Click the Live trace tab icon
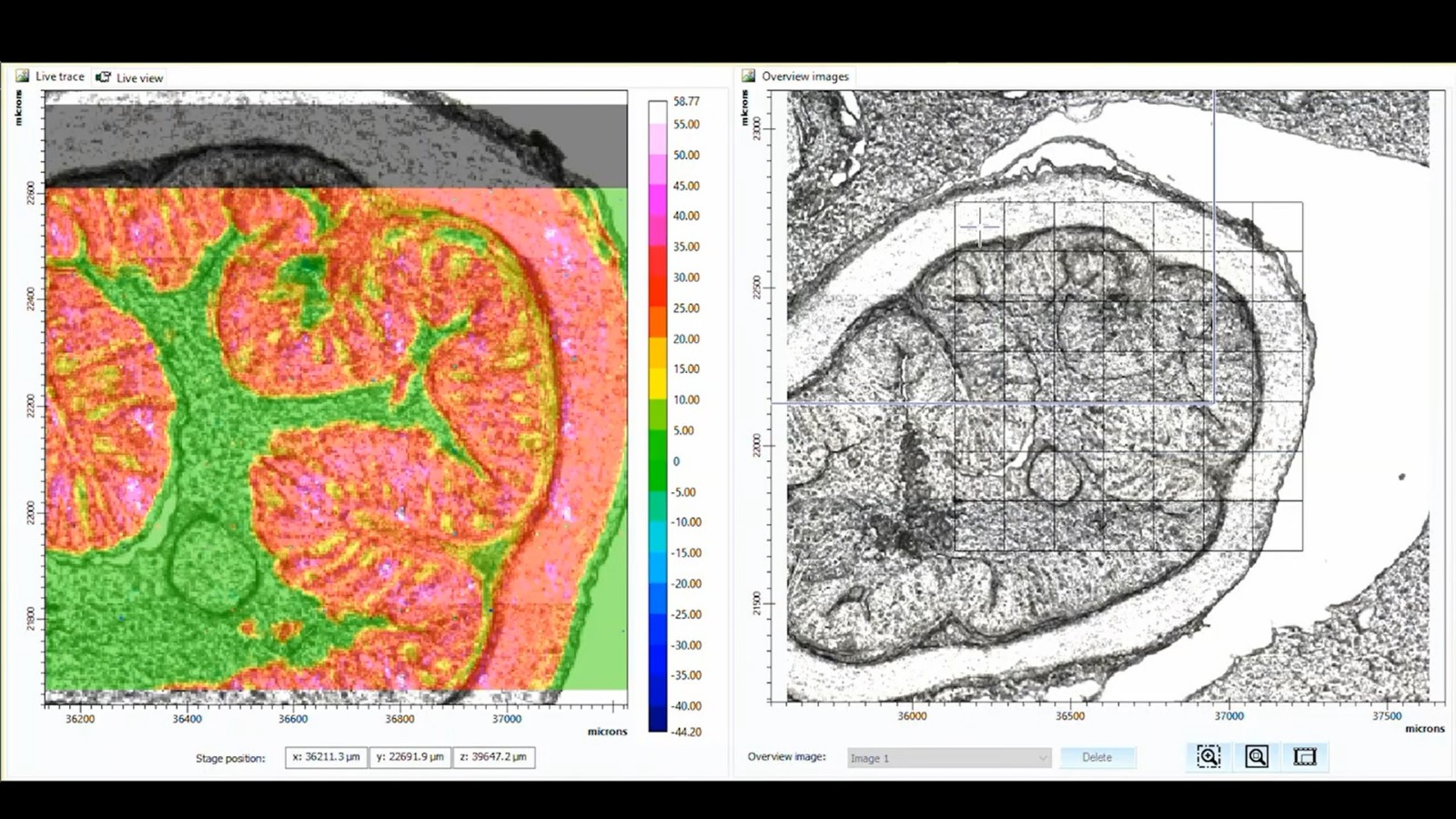 (22, 76)
